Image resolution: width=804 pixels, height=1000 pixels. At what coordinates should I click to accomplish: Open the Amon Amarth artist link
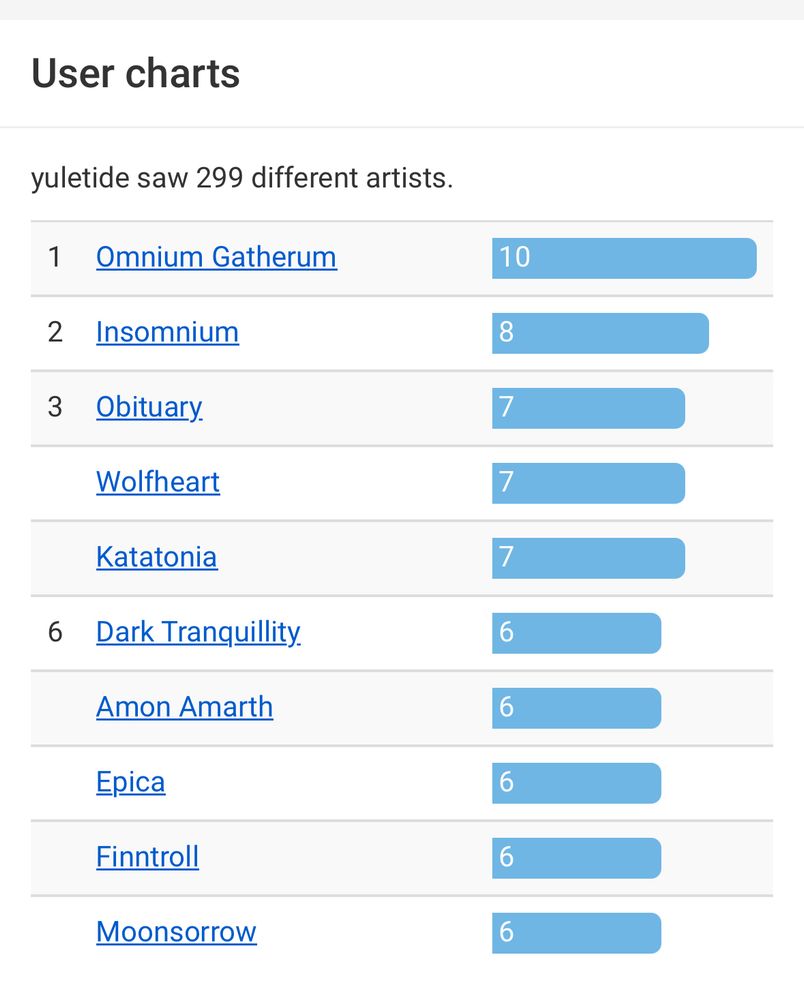point(184,707)
